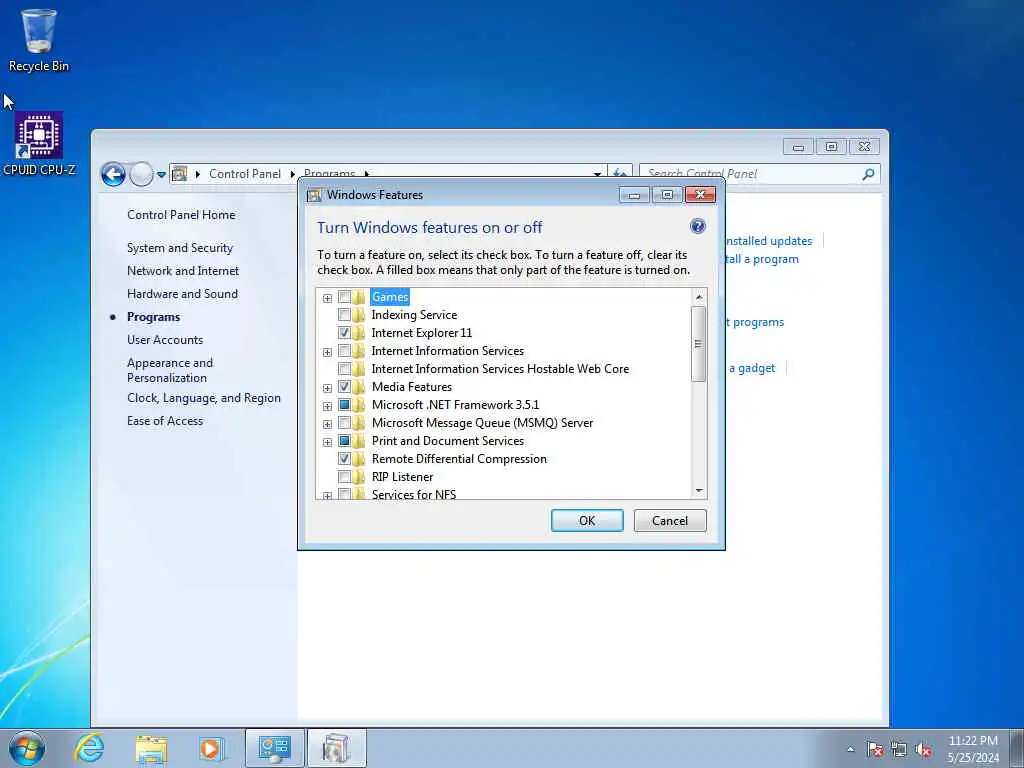Minimize the Windows Features dialog
Viewport: 1024px width, 768px height.
[633, 195]
